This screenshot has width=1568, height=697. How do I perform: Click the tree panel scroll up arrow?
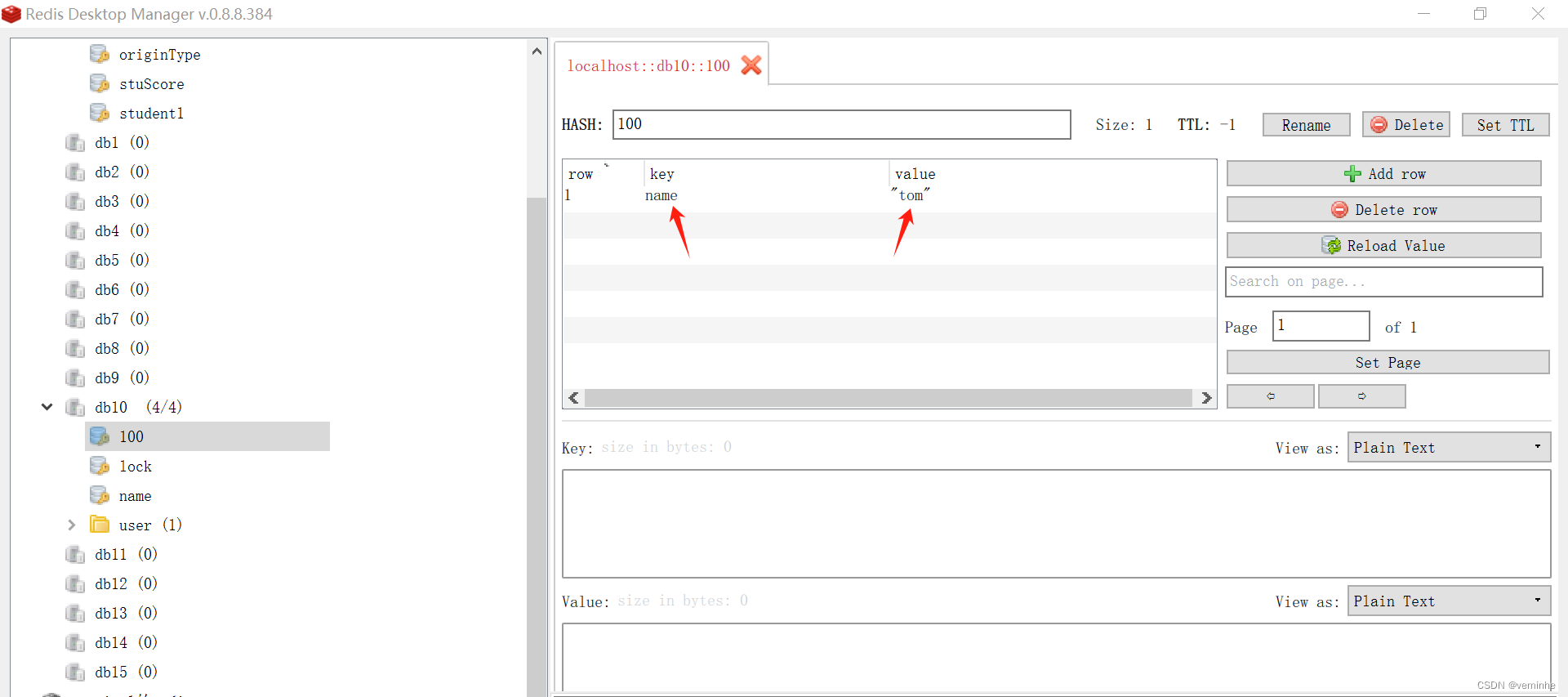537,51
